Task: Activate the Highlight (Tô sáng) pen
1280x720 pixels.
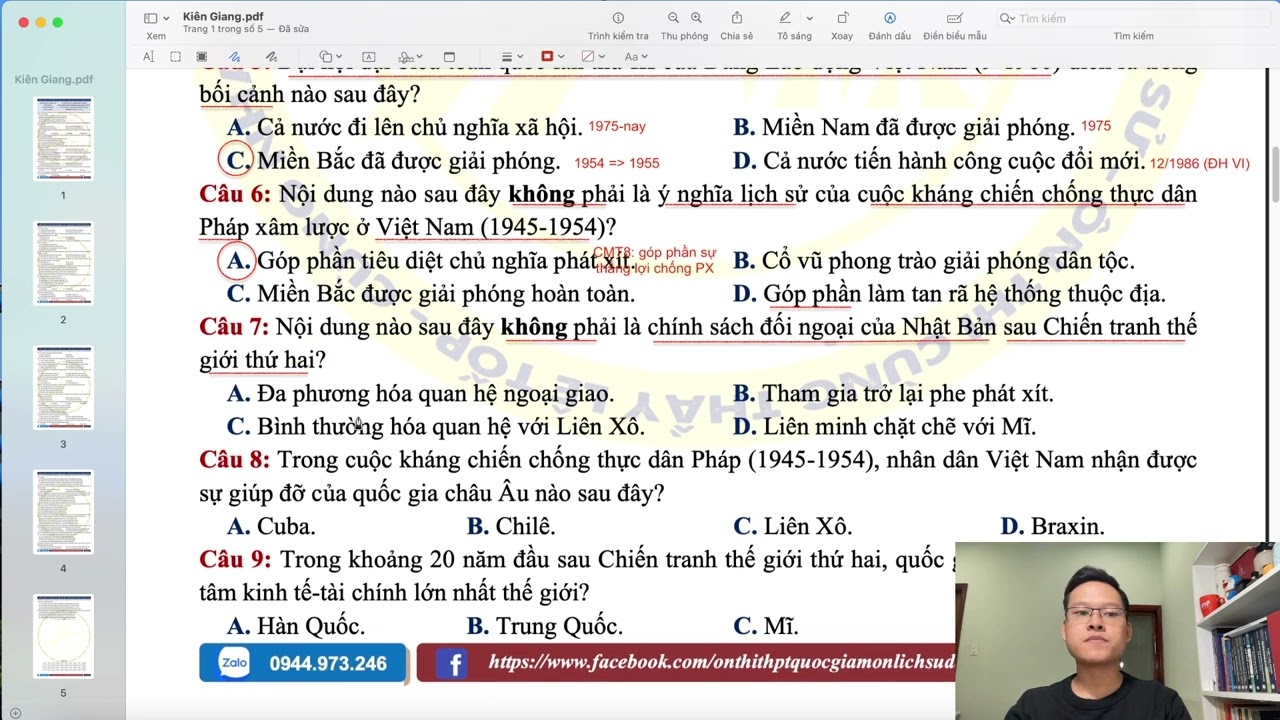Action: click(x=786, y=18)
